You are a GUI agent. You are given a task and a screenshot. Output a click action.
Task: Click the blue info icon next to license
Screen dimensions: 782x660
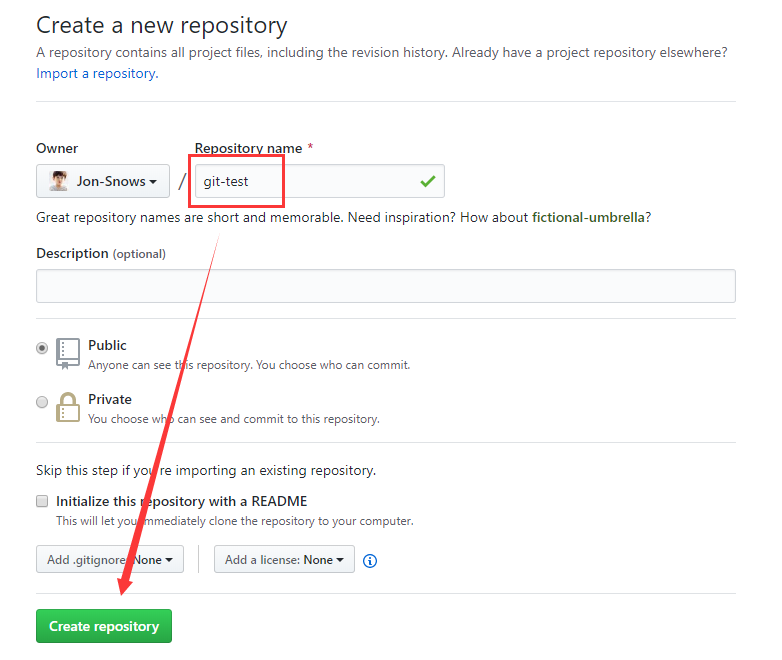tap(370, 561)
